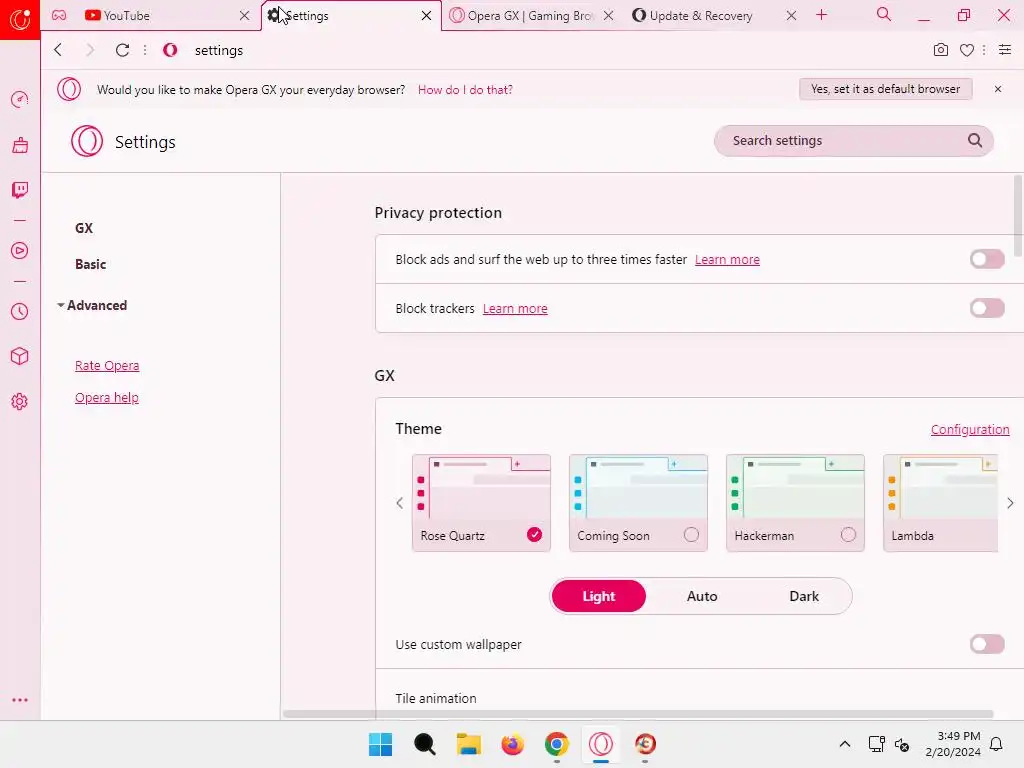Launch Google Chrome from taskbar
This screenshot has width=1024, height=768.
click(556, 744)
